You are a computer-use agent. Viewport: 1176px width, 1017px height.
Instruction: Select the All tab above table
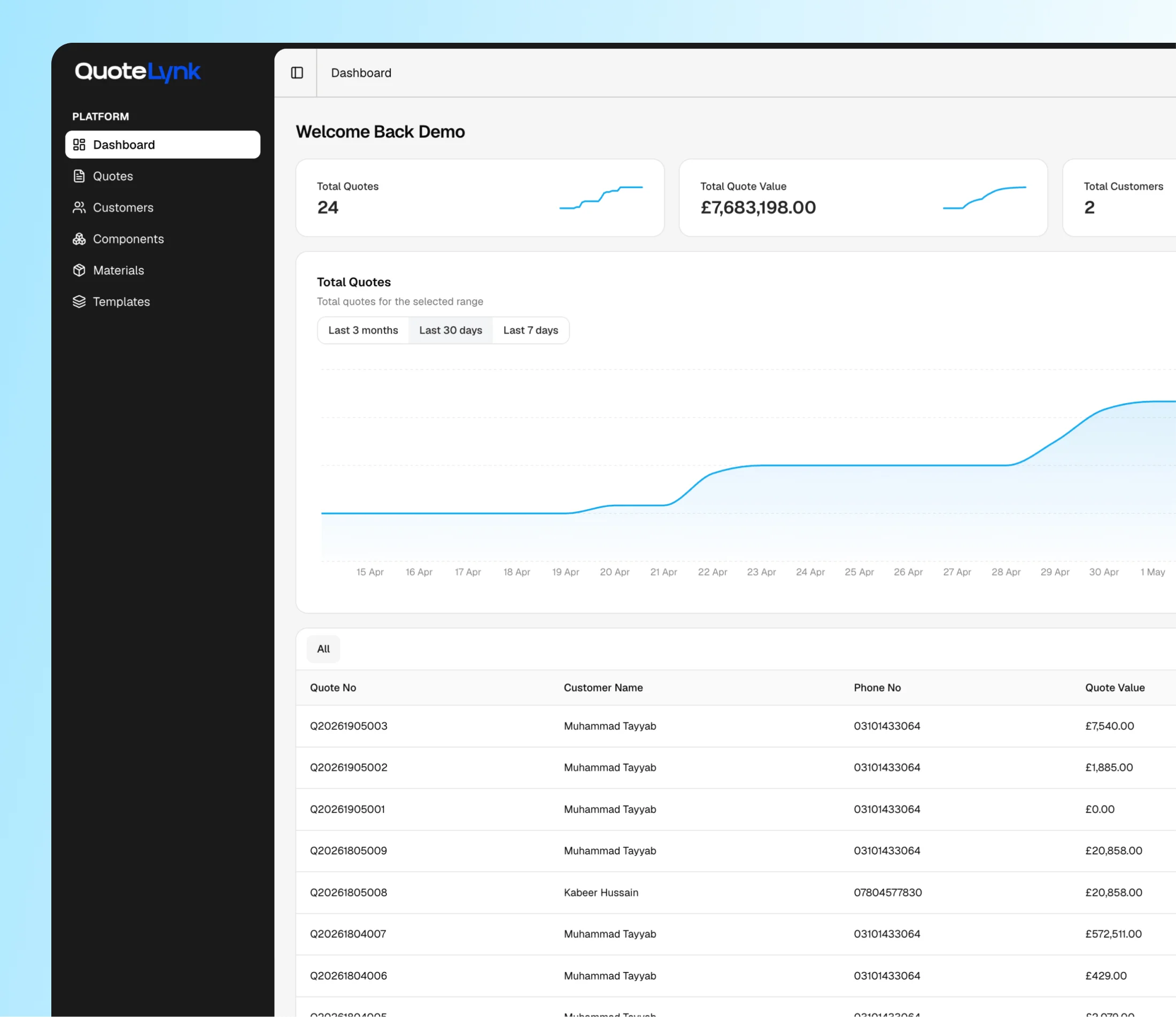323,649
